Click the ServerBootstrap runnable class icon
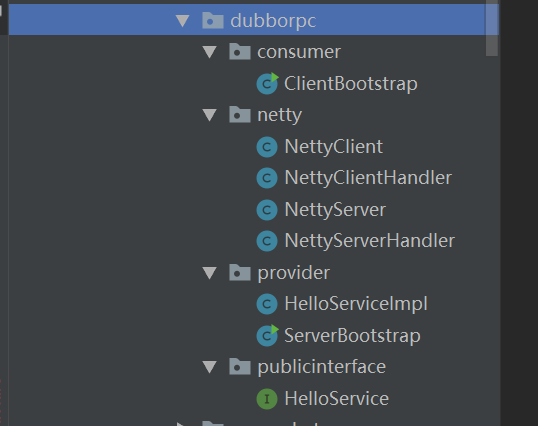Viewport: 538px width, 426px height. tap(267, 335)
